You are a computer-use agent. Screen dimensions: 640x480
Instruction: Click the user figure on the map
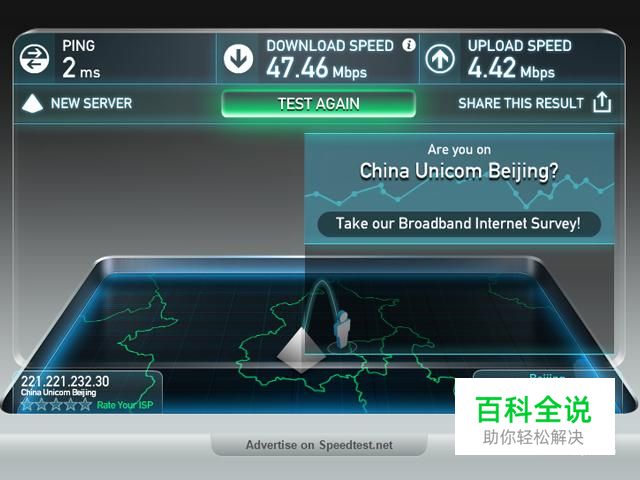[x=342, y=331]
